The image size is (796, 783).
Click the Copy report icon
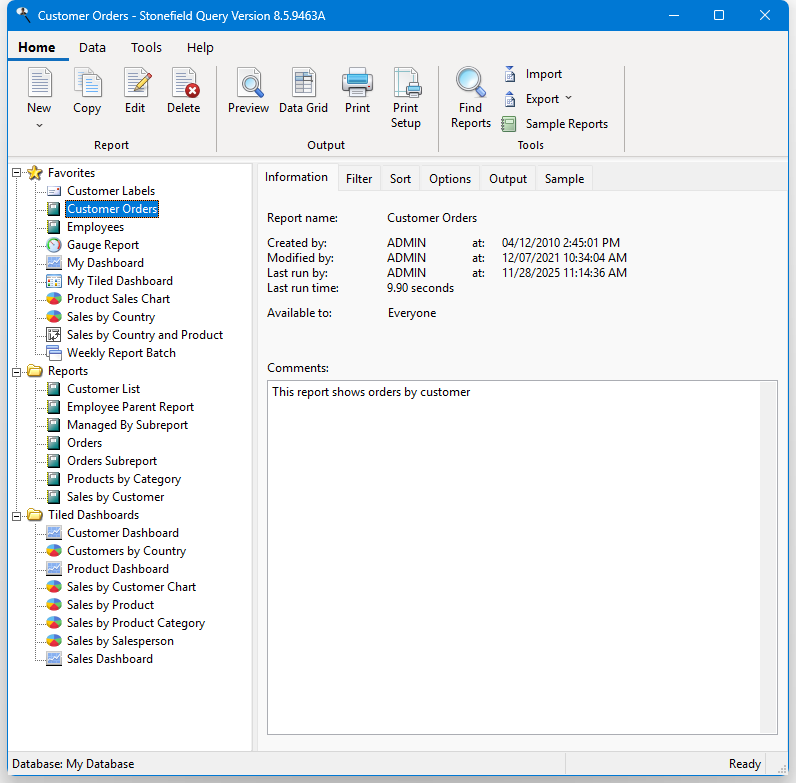(x=87, y=85)
